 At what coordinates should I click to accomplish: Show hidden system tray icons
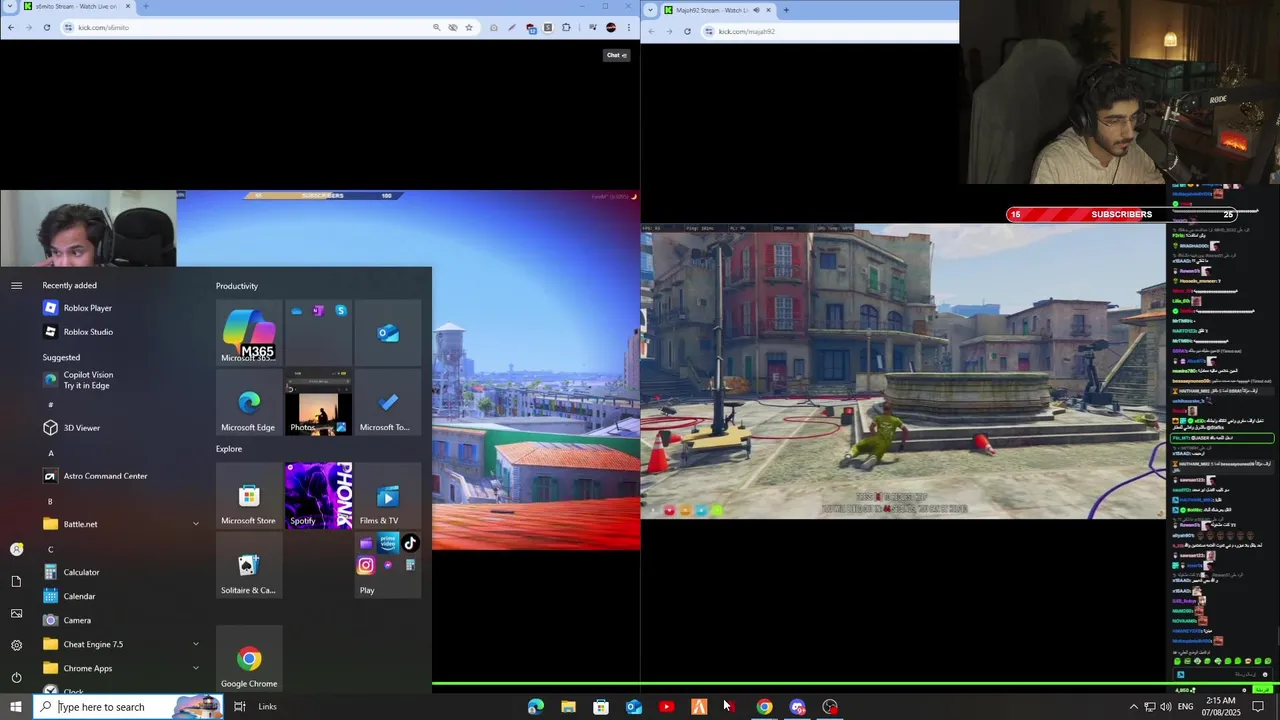point(1133,707)
